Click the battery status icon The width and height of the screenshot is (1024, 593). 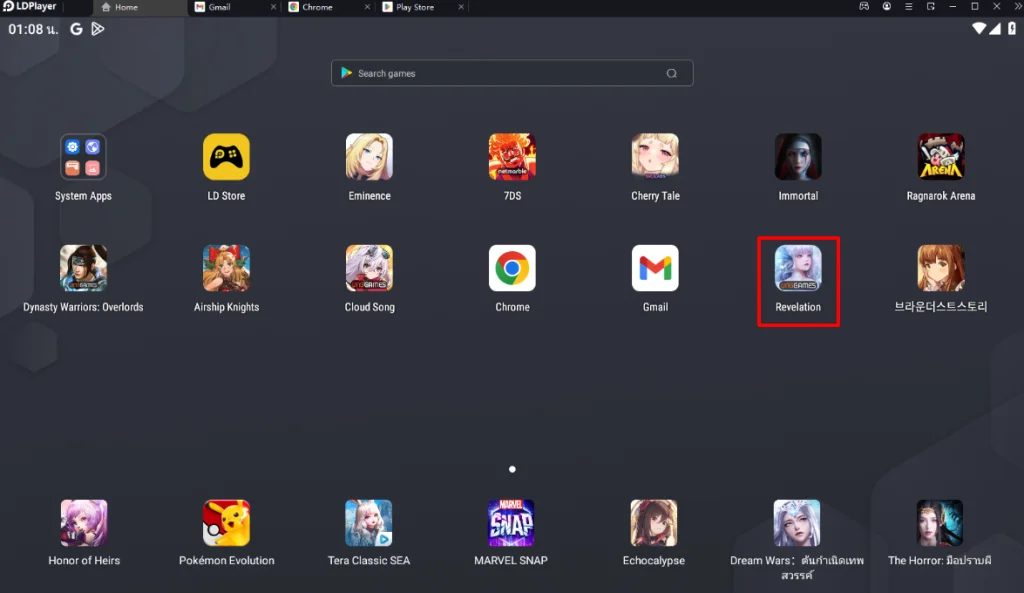click(x=1012, y=29)
